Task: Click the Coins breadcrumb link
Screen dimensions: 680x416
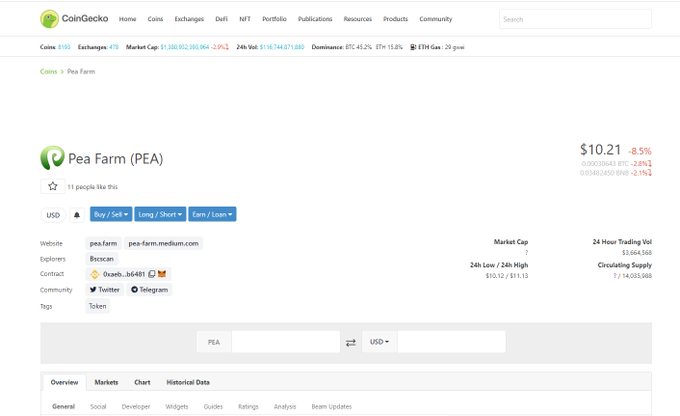Action: click(x=49, y=72)
